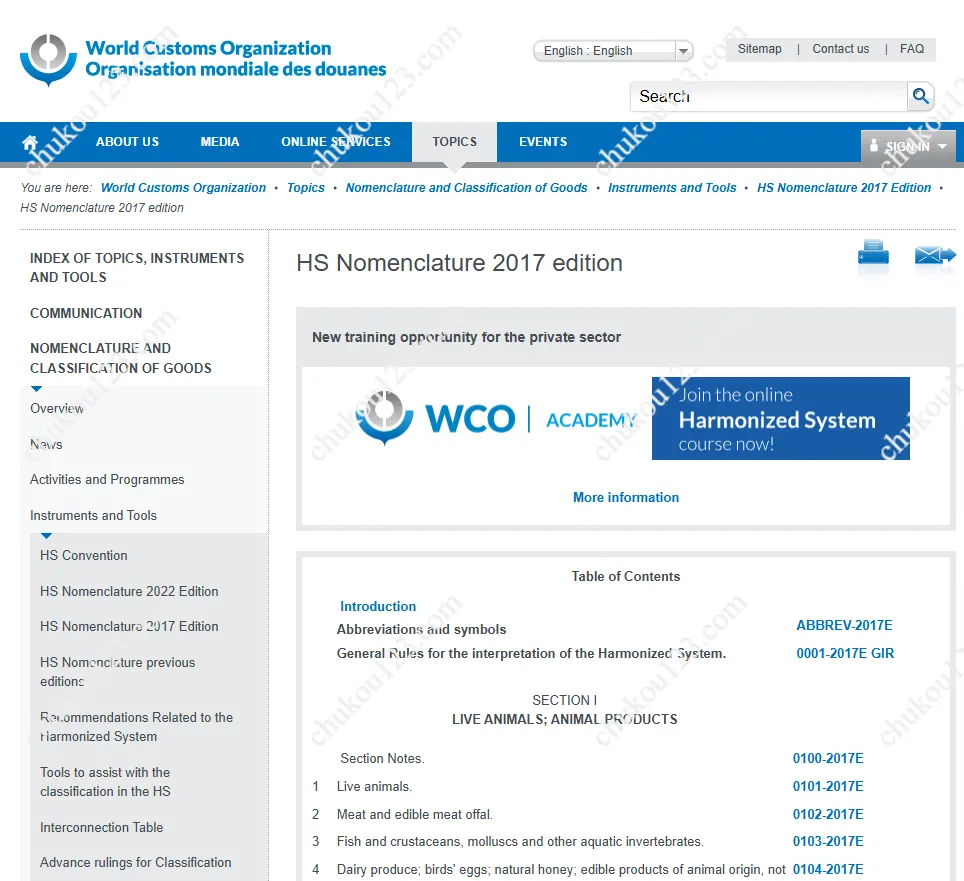Open Interconnection Table in sidebar

click(101, 827)
